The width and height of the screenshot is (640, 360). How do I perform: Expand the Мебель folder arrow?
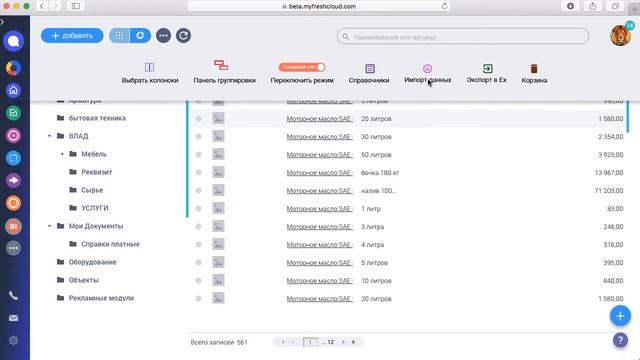62,154
